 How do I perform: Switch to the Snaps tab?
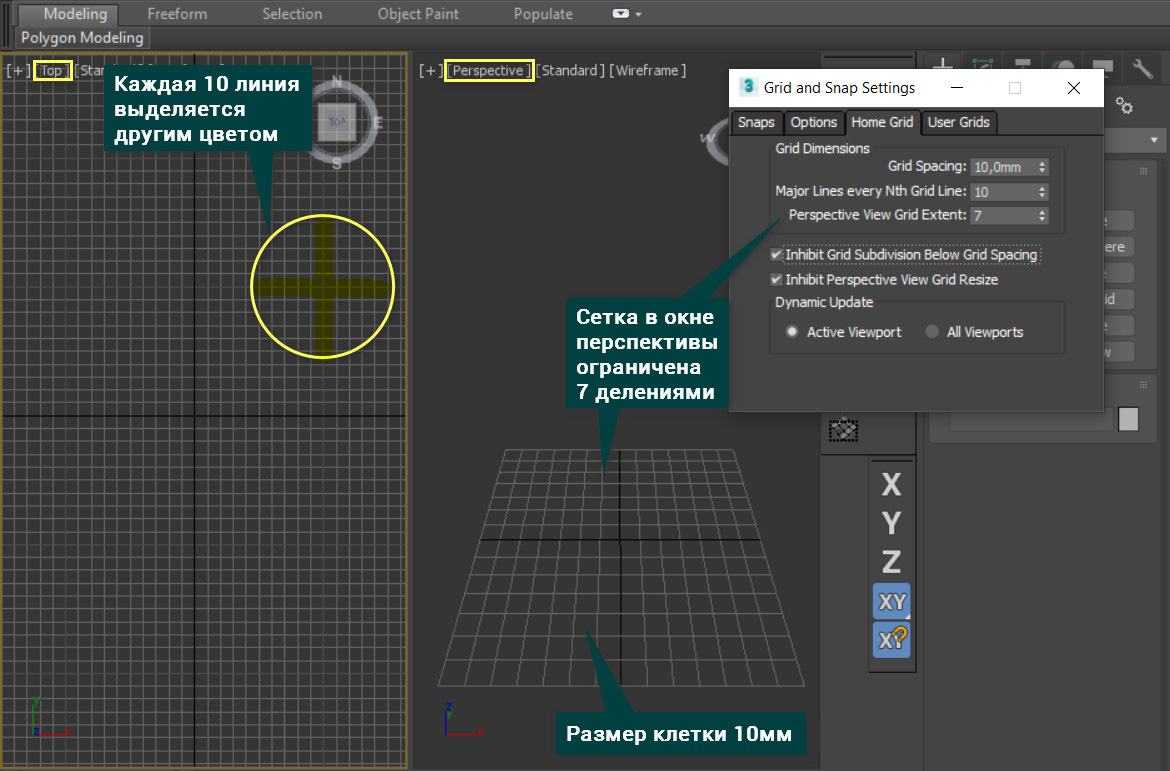click(756, 122)
